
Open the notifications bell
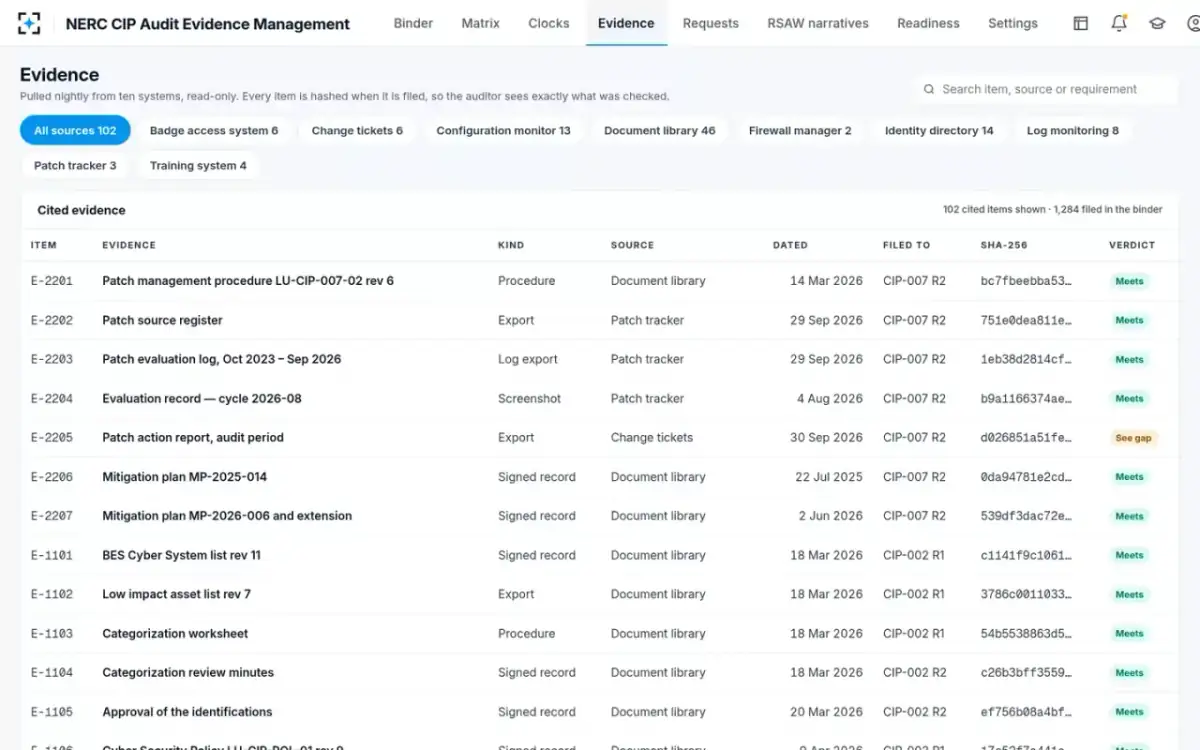(1119, 23)
